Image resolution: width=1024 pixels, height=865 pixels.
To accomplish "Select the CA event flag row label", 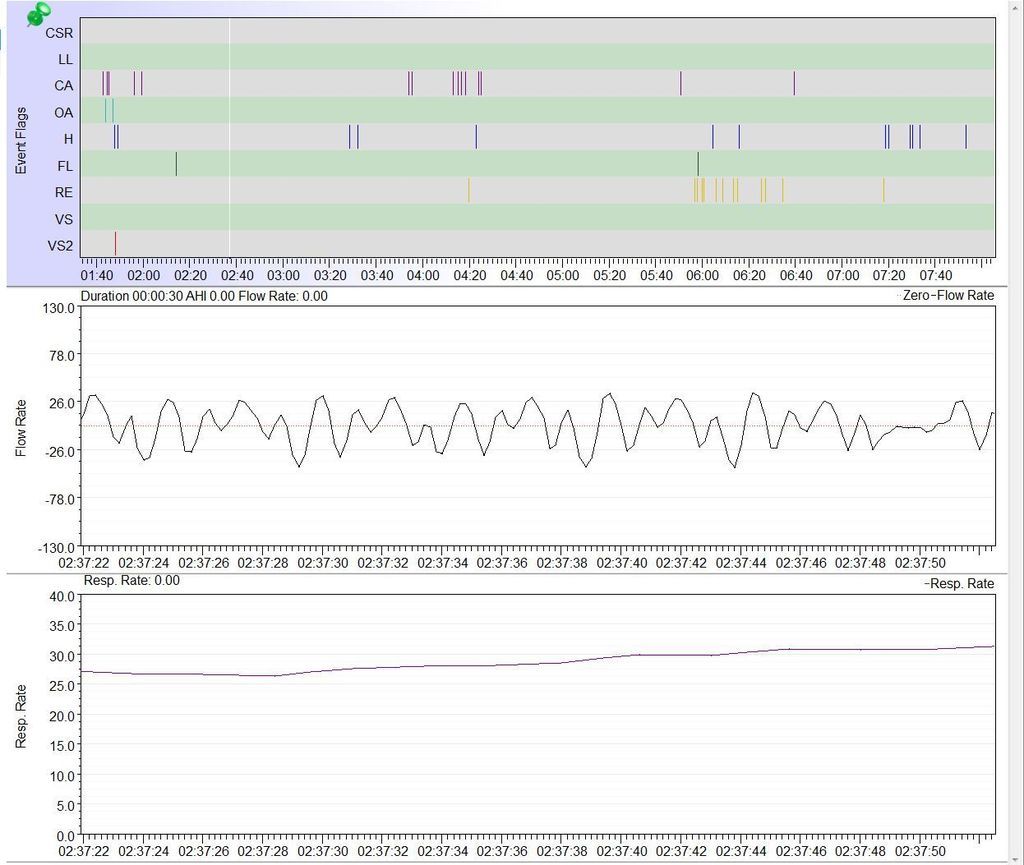I will pos(63,86).
